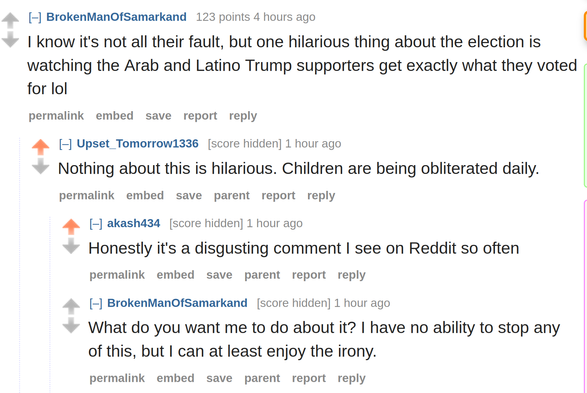Viewport: 587px width, 393px height.
Task: Reply to the top-level election comment
Action: click(243, 116)
